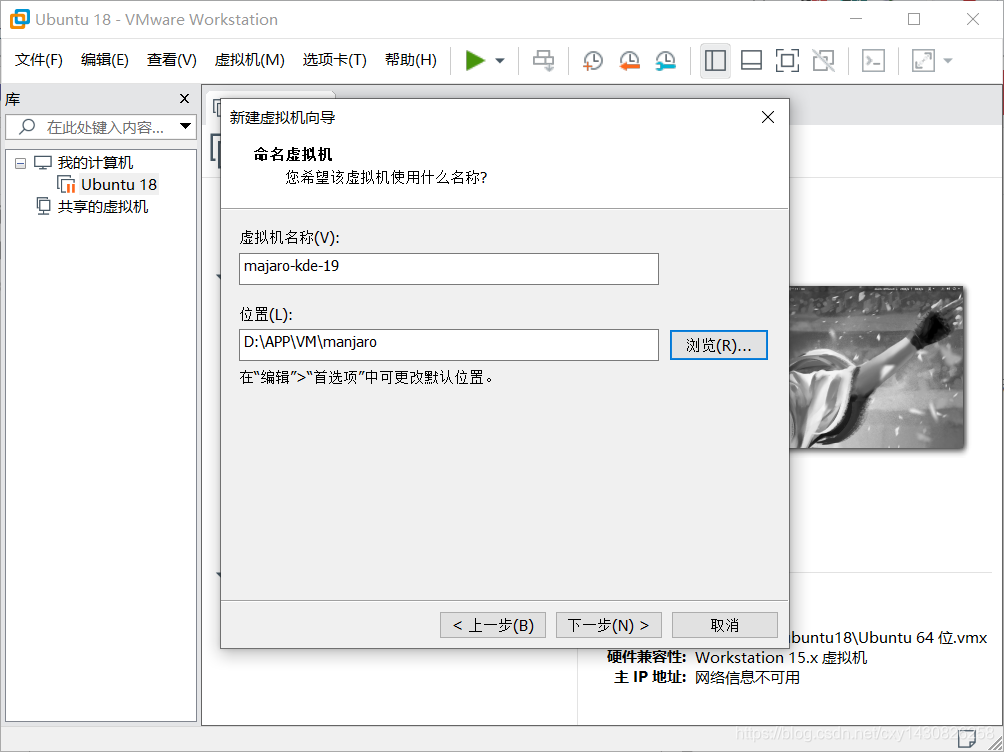Click the 浏览(R)... button
The image size is (1004, 752).
718,345
